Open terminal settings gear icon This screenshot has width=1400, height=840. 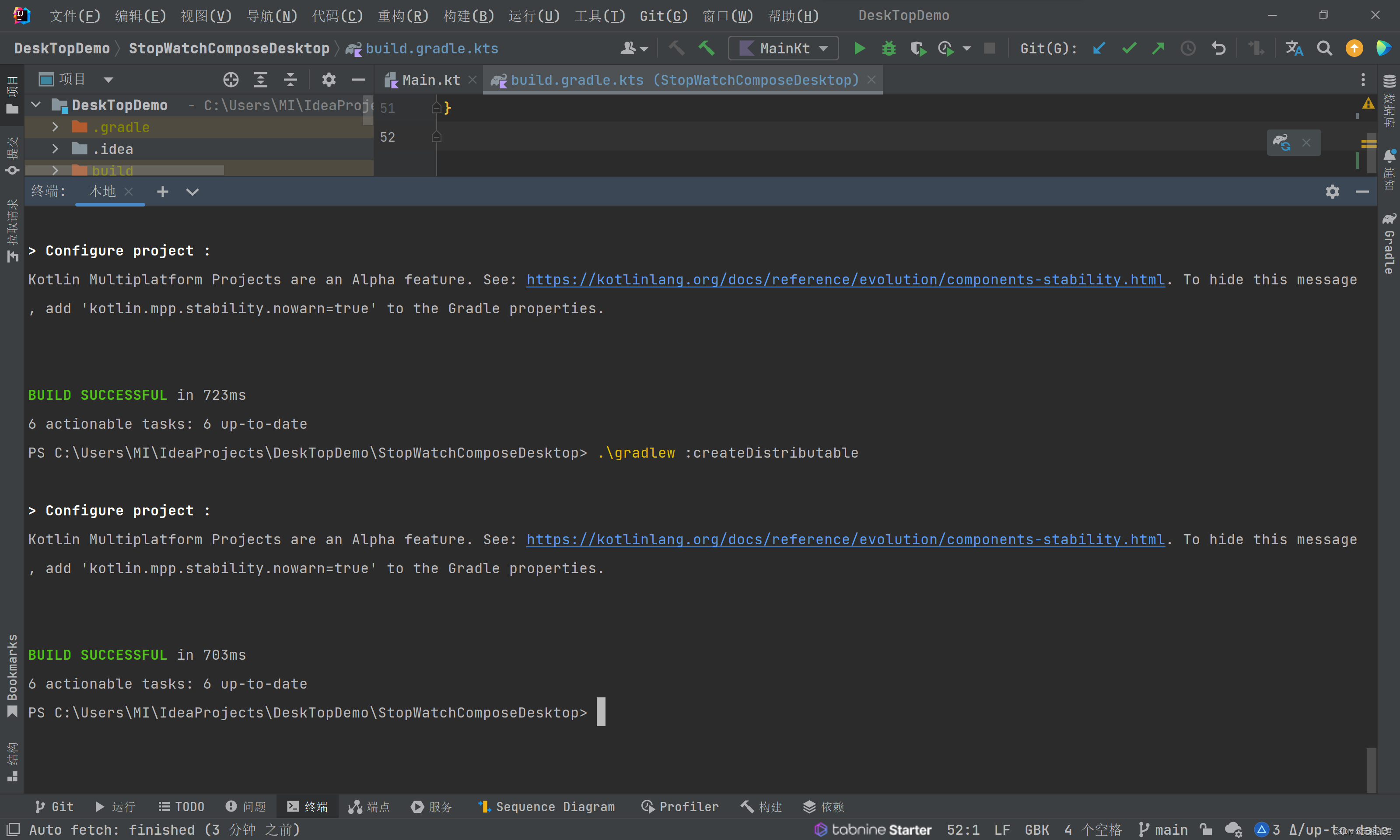[x=1332, y=191]
